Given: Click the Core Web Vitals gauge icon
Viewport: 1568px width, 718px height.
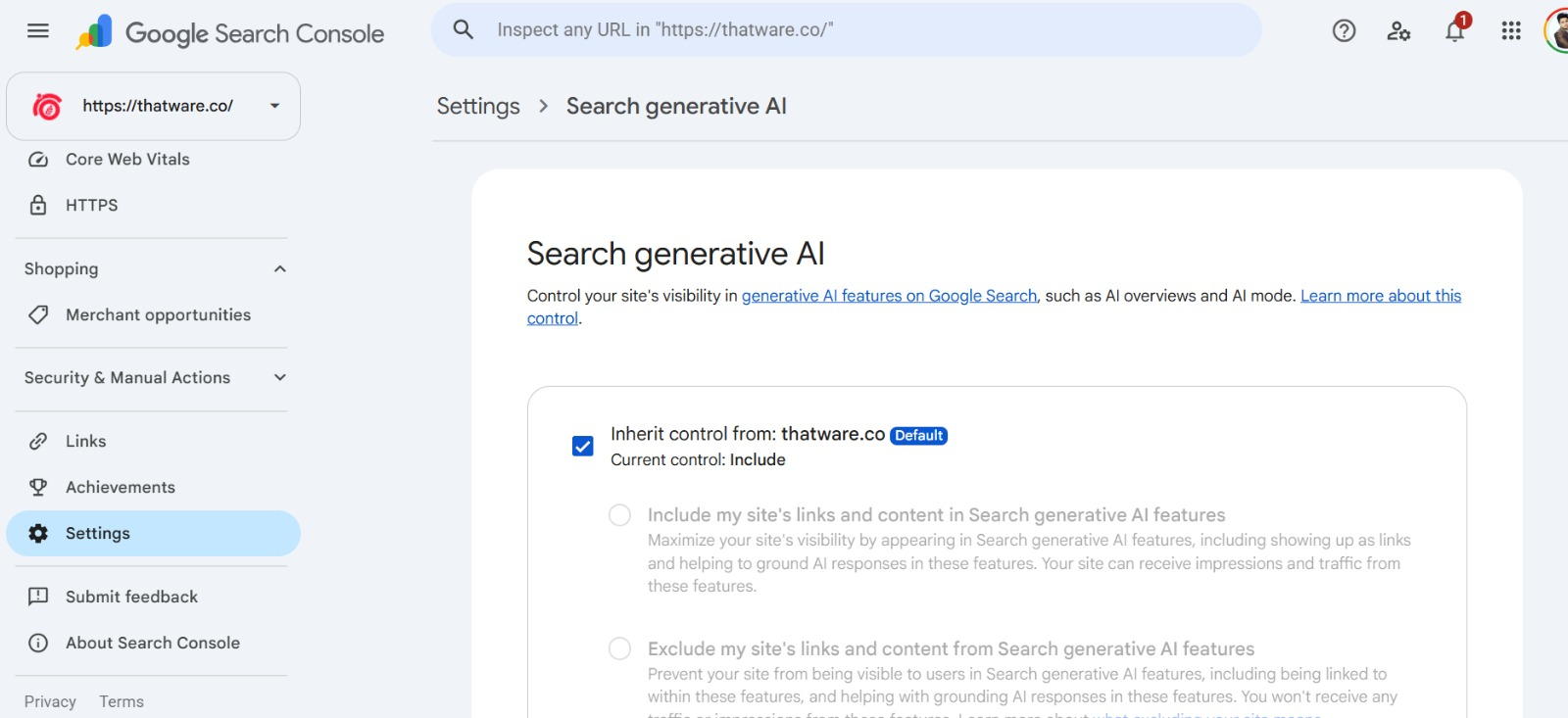Looking at the screenshot, I should 38,160.
